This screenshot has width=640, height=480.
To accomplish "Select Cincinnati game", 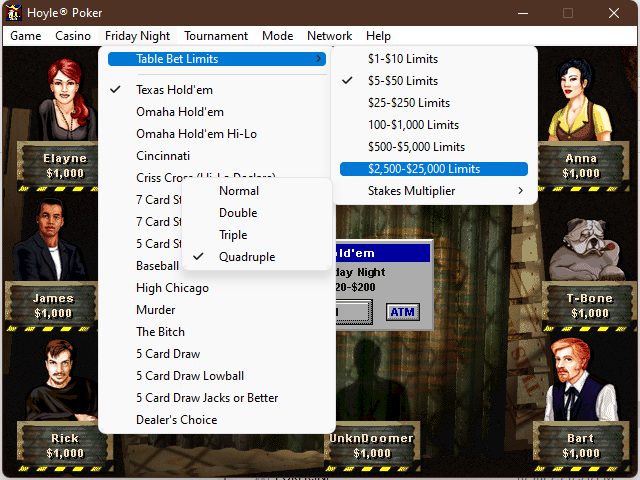I will [x=217, y=156].
